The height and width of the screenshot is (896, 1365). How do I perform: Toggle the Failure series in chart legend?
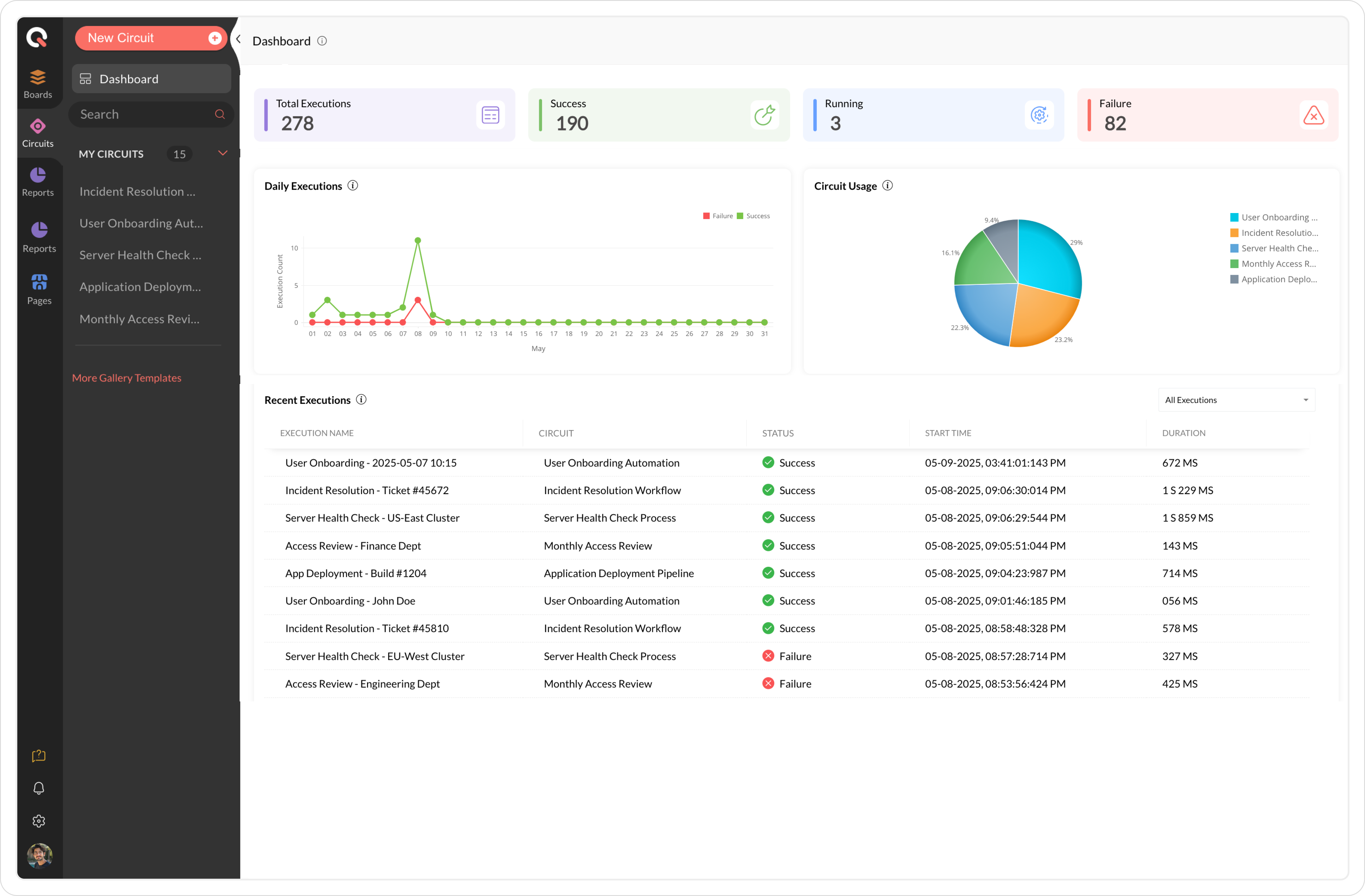pyautogui.click(x=717, y=216)
